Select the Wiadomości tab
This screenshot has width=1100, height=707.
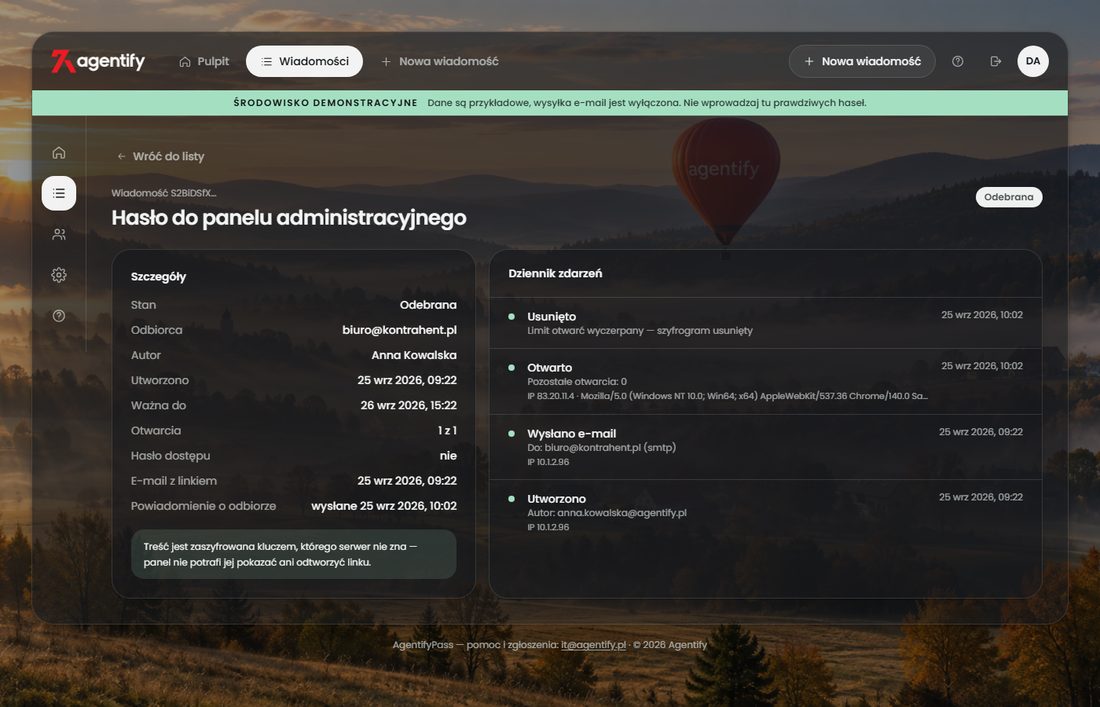[304, 62]
